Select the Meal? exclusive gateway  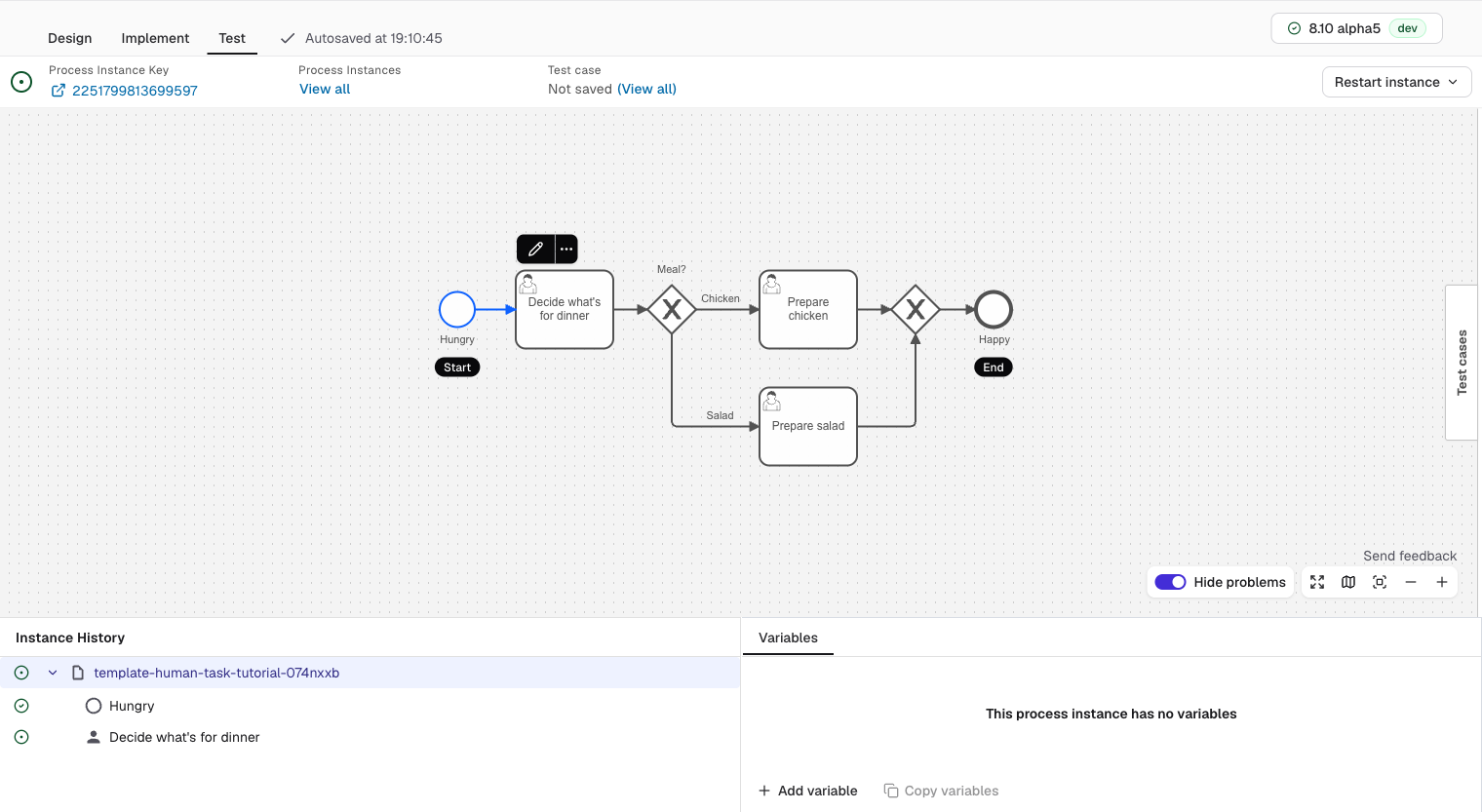click(x=672, y=310)
